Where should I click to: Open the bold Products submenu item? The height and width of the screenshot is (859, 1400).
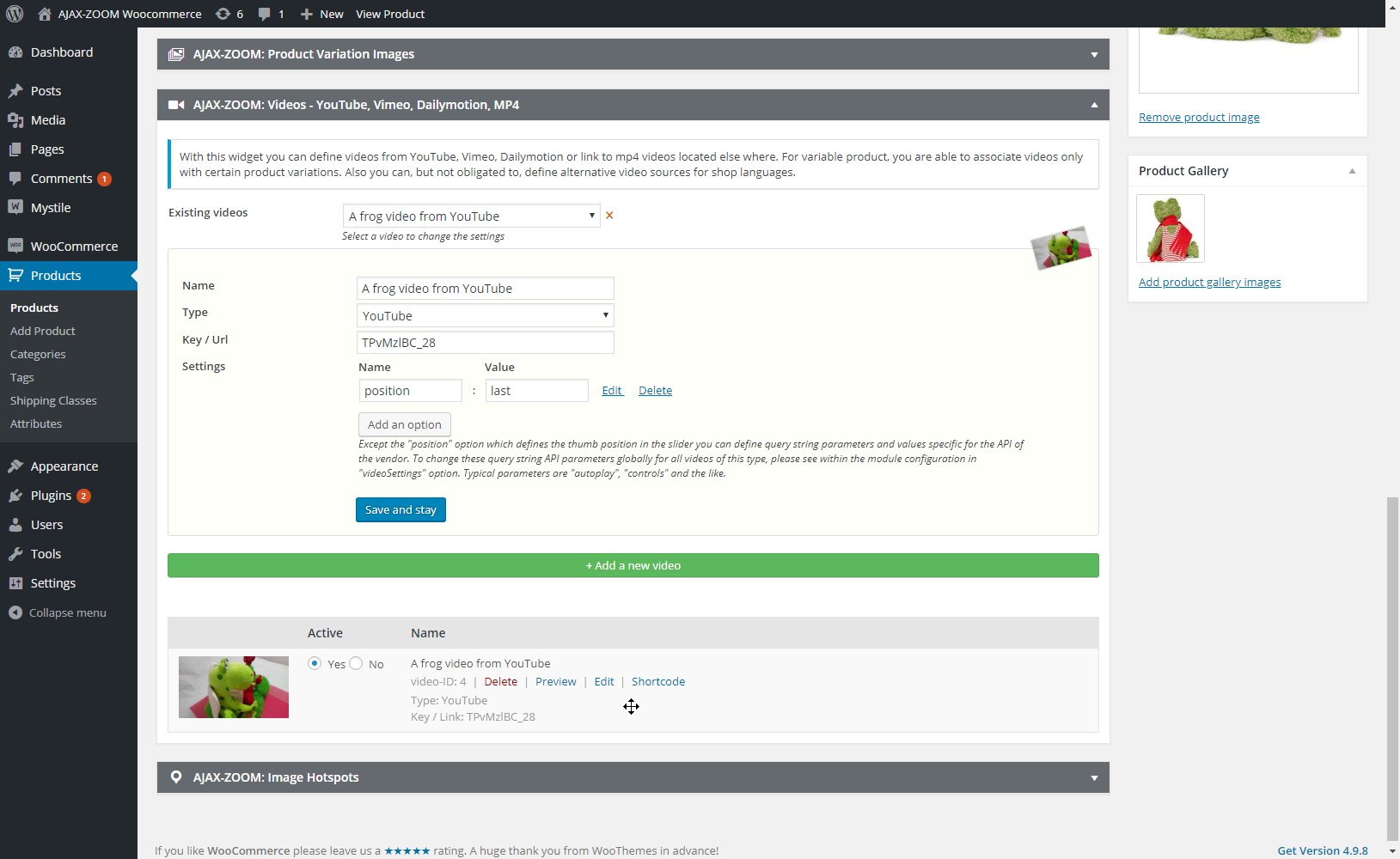point(34,308)
